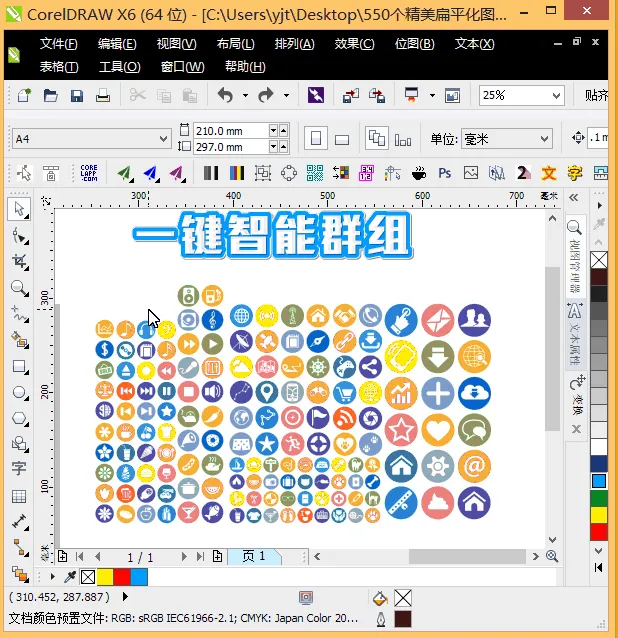Select the Zoom tool in the toolbox
The width and height of the screenshot is (618, 638).
click(19, 288)
